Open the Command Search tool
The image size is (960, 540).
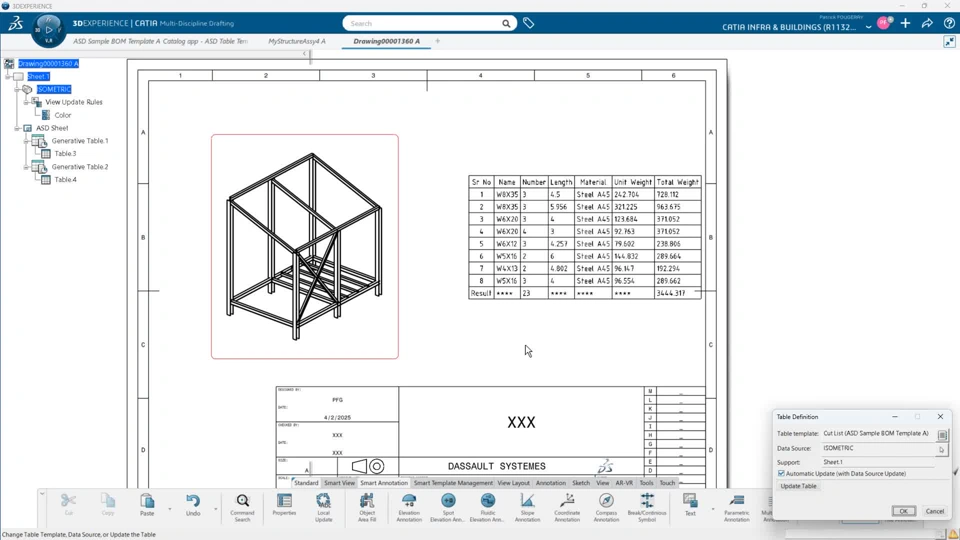[242, 508]
